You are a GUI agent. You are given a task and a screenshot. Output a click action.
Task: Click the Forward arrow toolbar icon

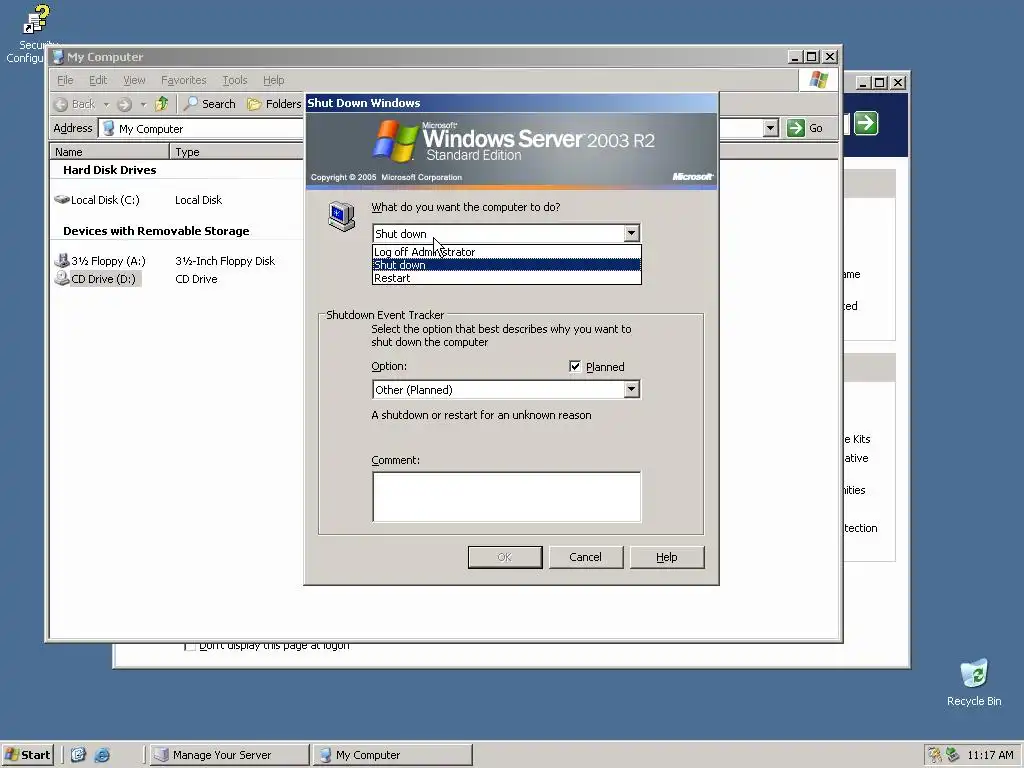click(x=125, y=104)
